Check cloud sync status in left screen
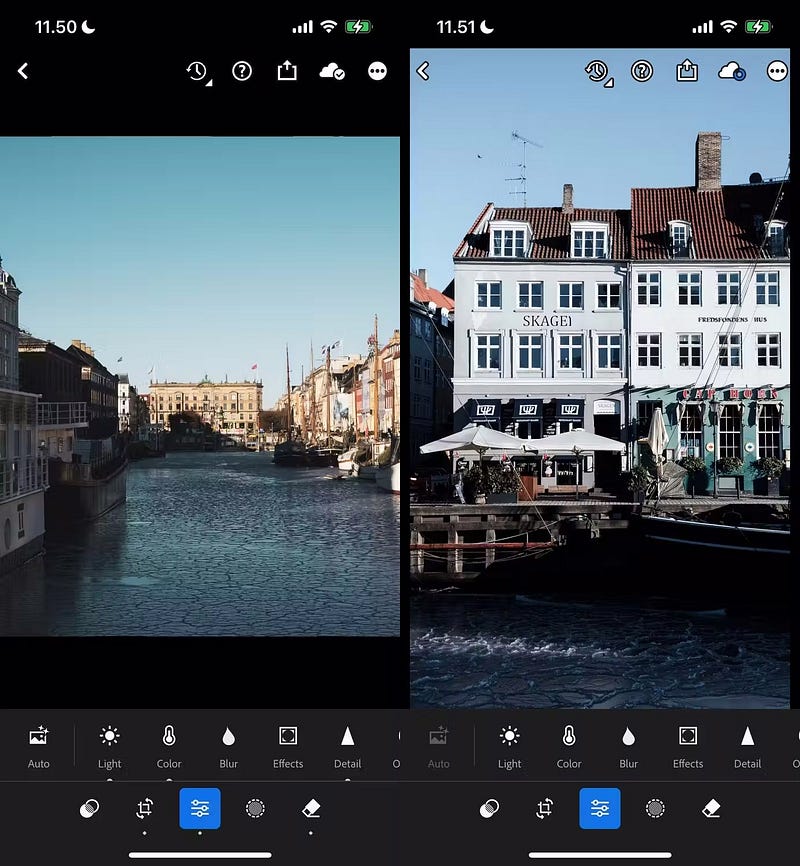 331,71
